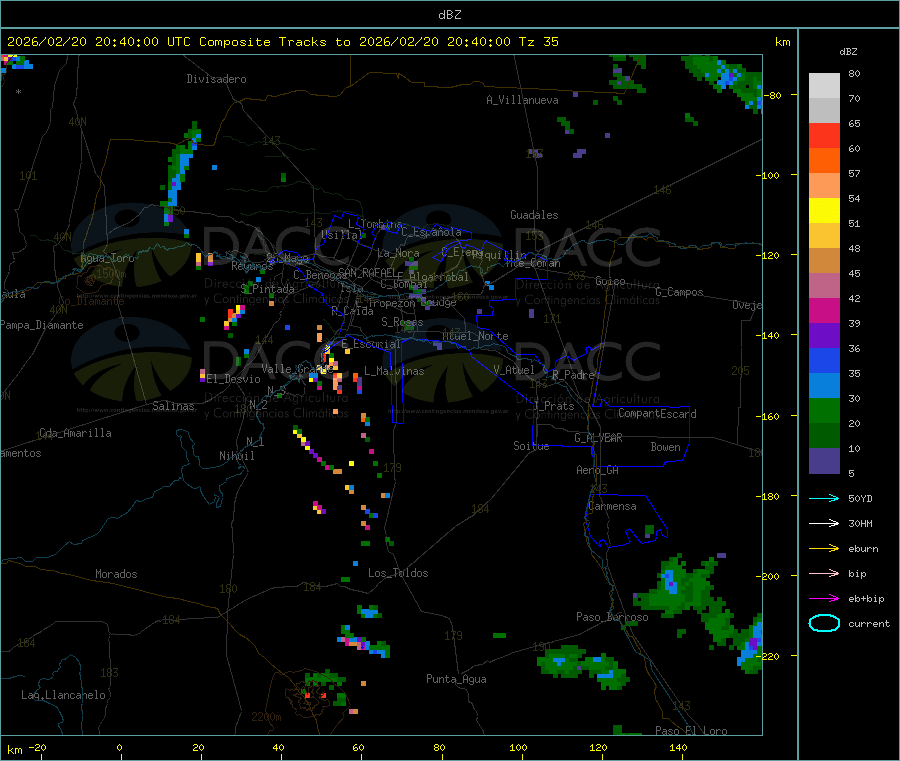This screenshot has height=761, width=900.
Task: Click the Divisadero map label
Action: click(216, 79)
